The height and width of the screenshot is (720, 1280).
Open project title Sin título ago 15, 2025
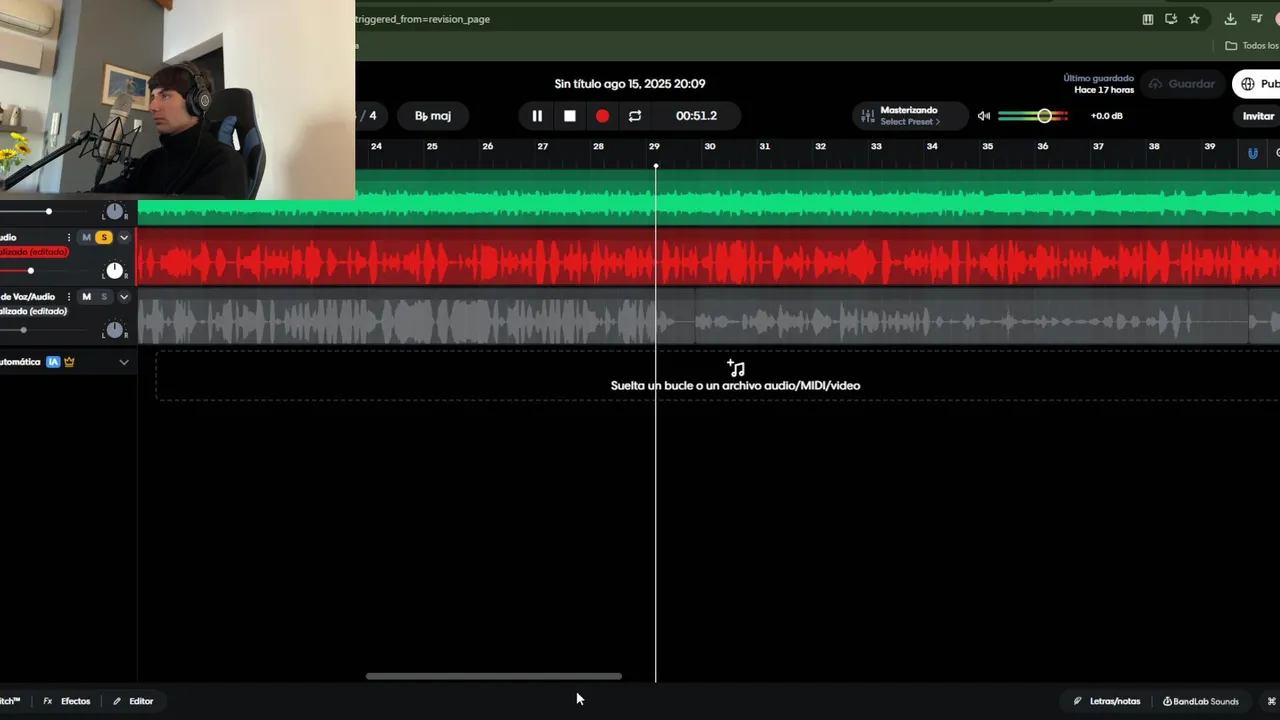(630, 84)
